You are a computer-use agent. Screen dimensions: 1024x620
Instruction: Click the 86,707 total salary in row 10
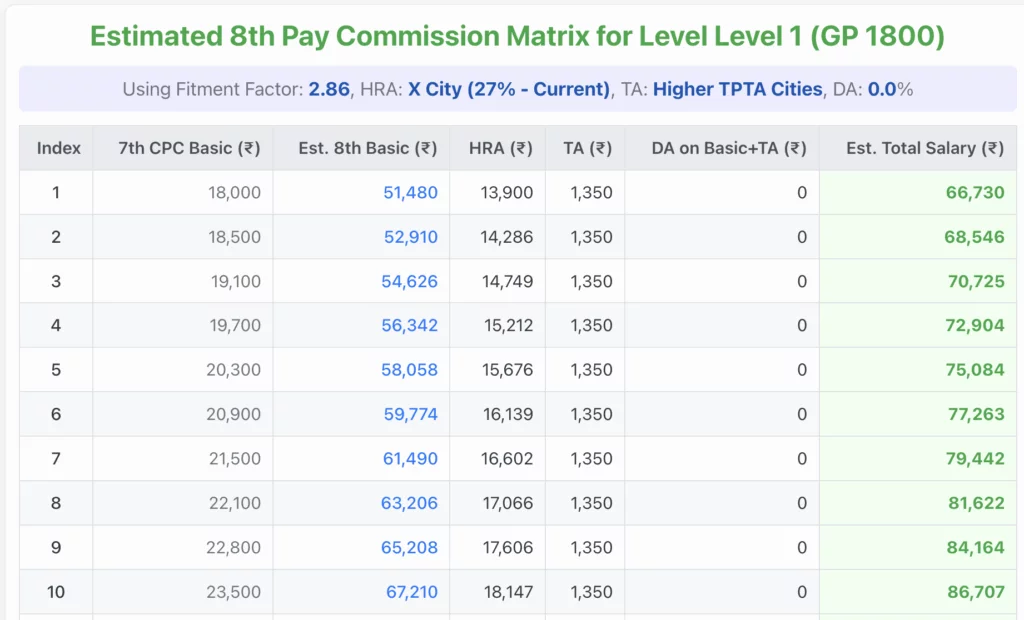point(977,591)
